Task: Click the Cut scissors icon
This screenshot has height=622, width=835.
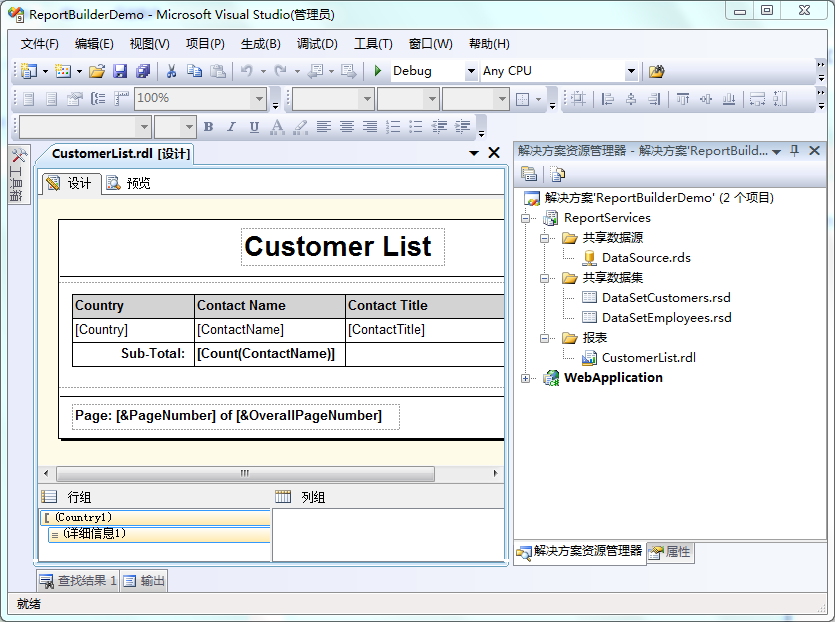Action: click(171, 71)
